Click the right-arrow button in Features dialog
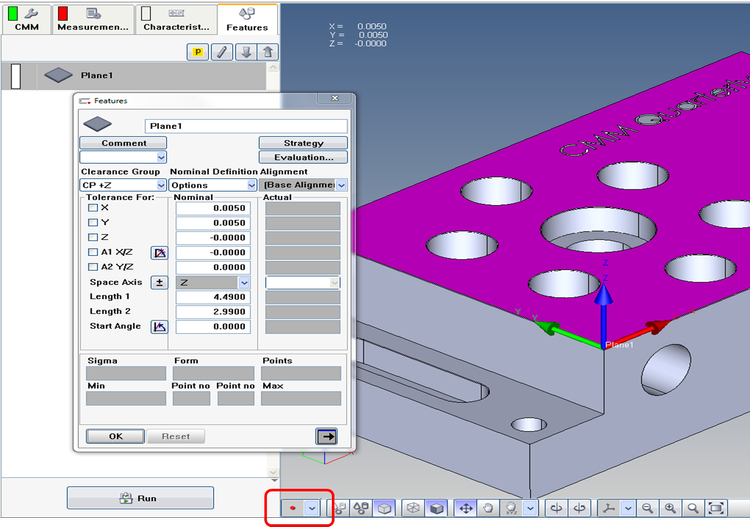This screenshot has height=527, width=750. coord(327,436)
